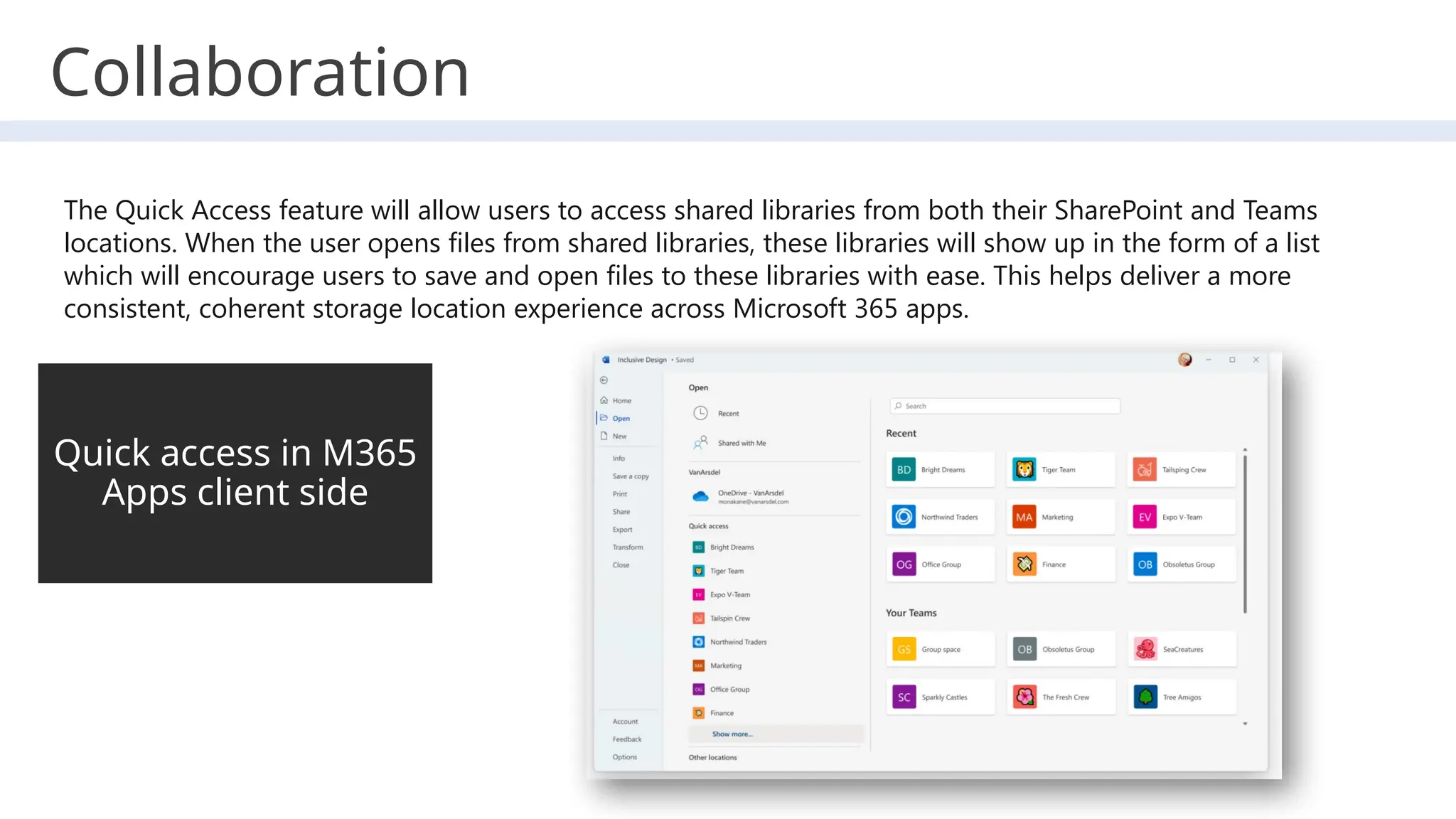Open Obsoletus Group tile under Your Teams
This screenshot has height=819, width=1456.
click(1061, 649)
